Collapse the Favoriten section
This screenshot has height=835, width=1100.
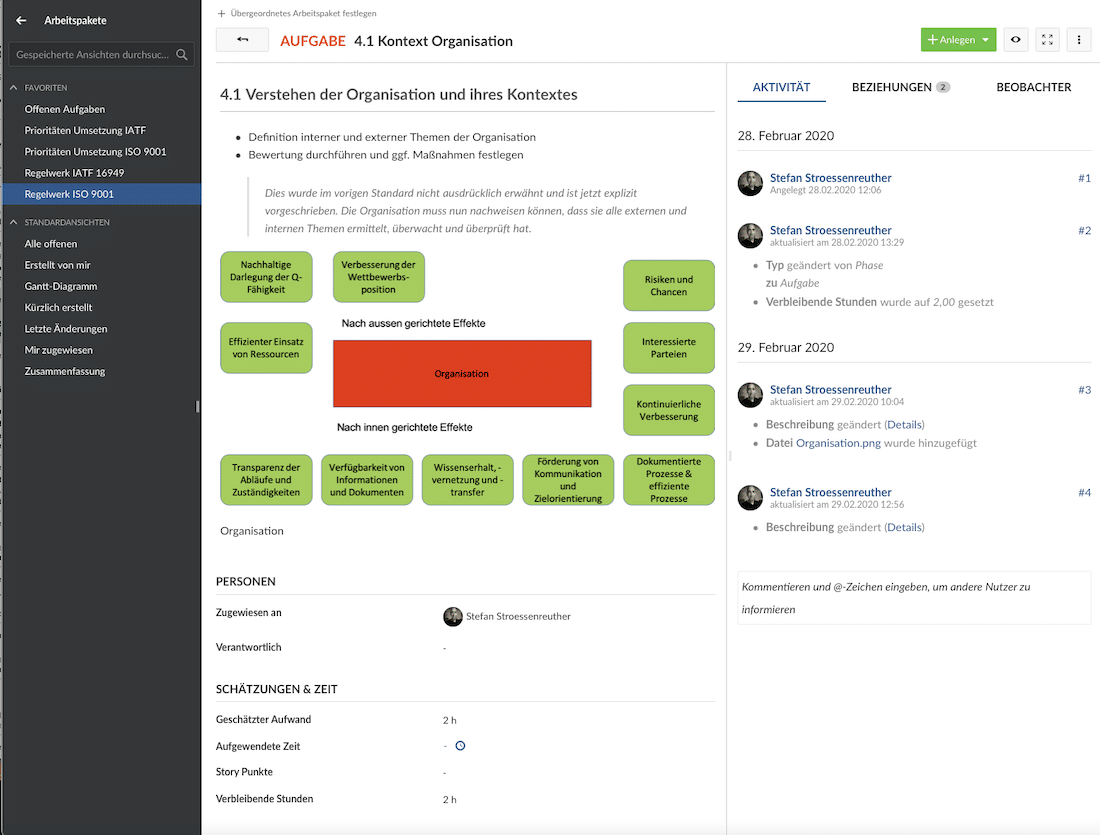point(14,88)
